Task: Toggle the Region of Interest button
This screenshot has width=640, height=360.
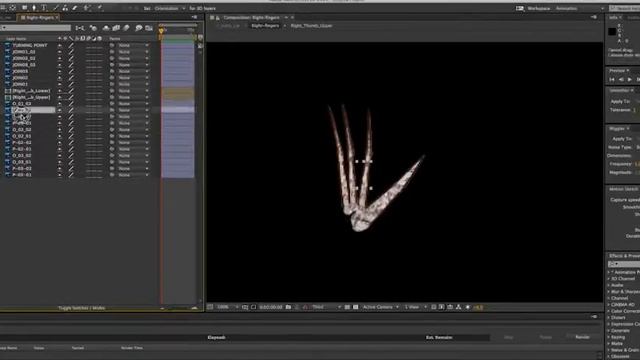Action: pos(347,307)
